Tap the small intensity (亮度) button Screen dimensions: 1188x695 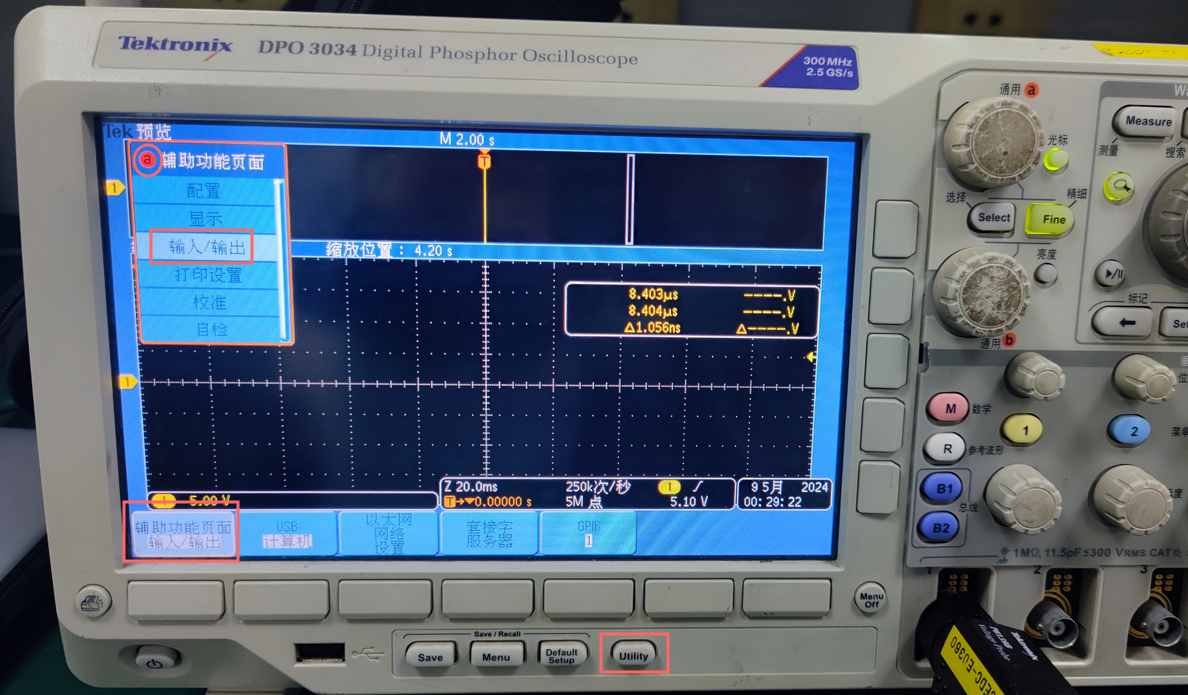tap(1046, 273)
